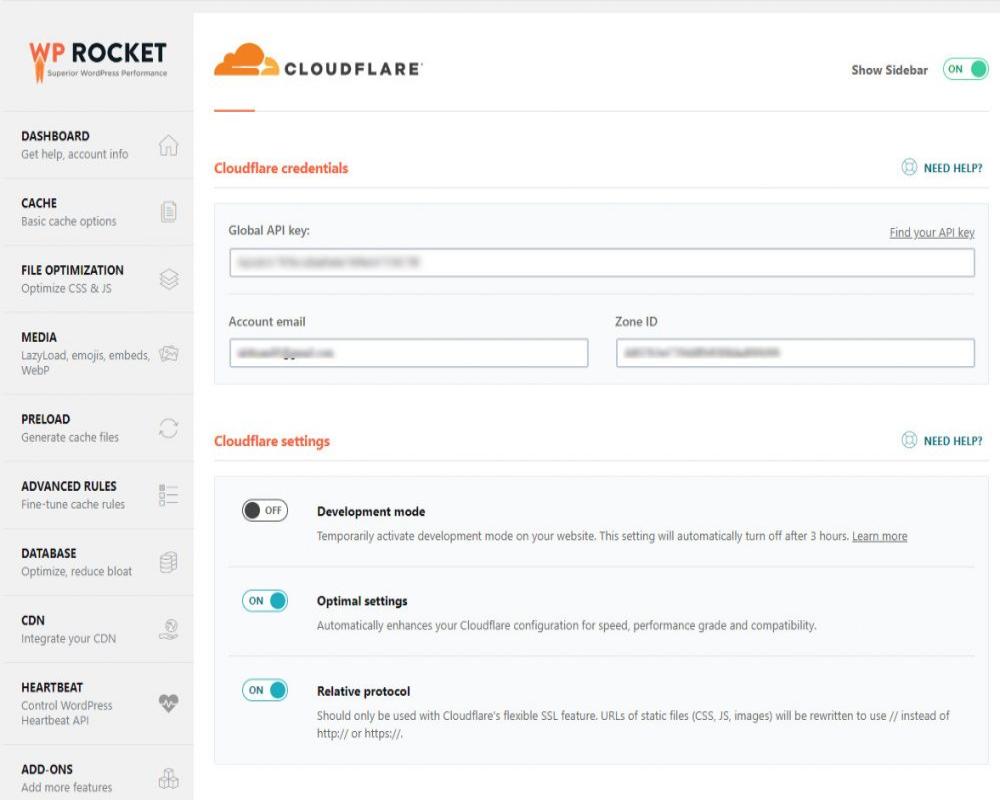The width and height of the screenshot is (1000, 800).
Task: Click the File Optimization layers icon
Action: (x=169, y=280)
